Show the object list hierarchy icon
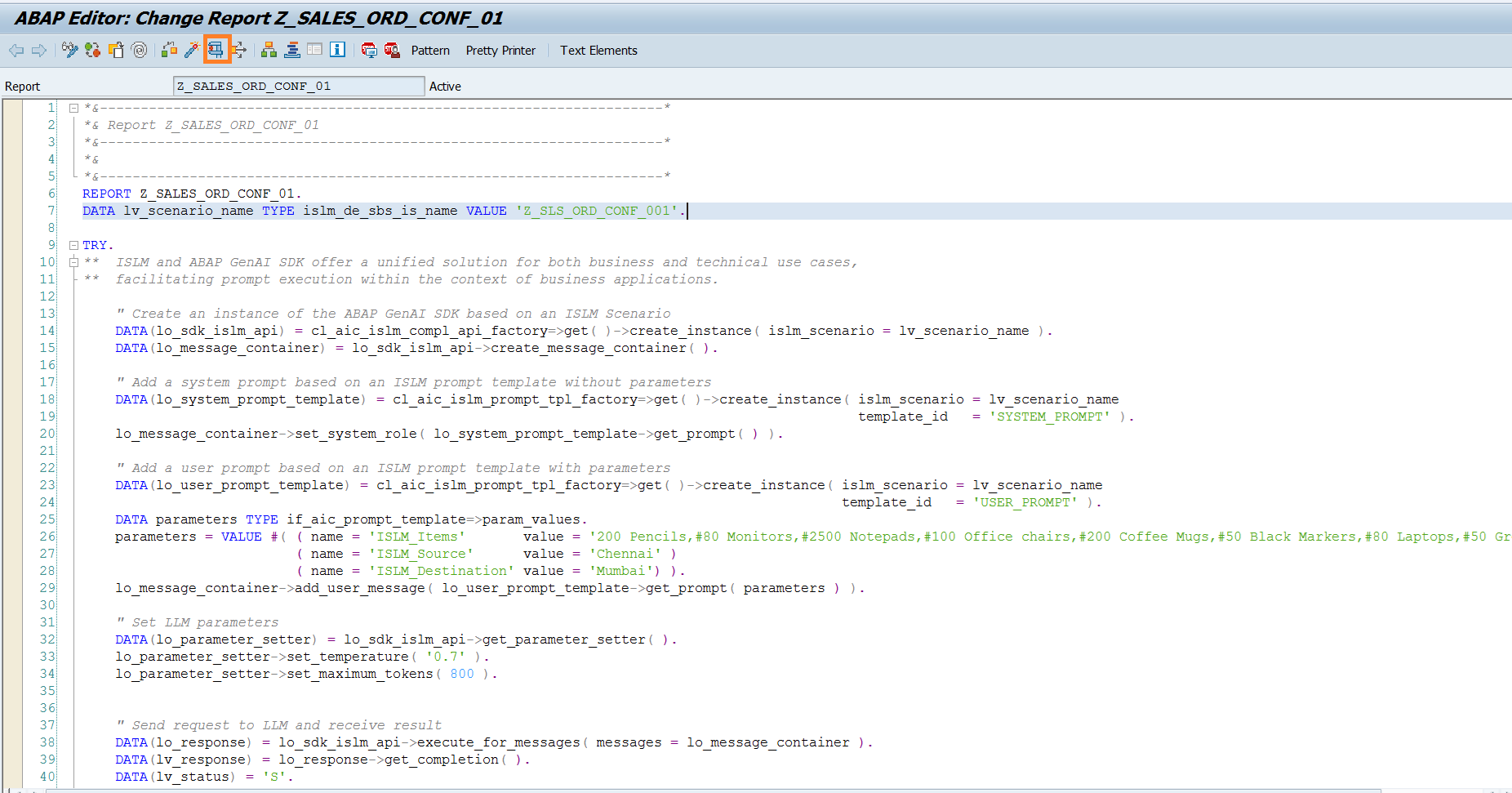 tap(269, 51)
